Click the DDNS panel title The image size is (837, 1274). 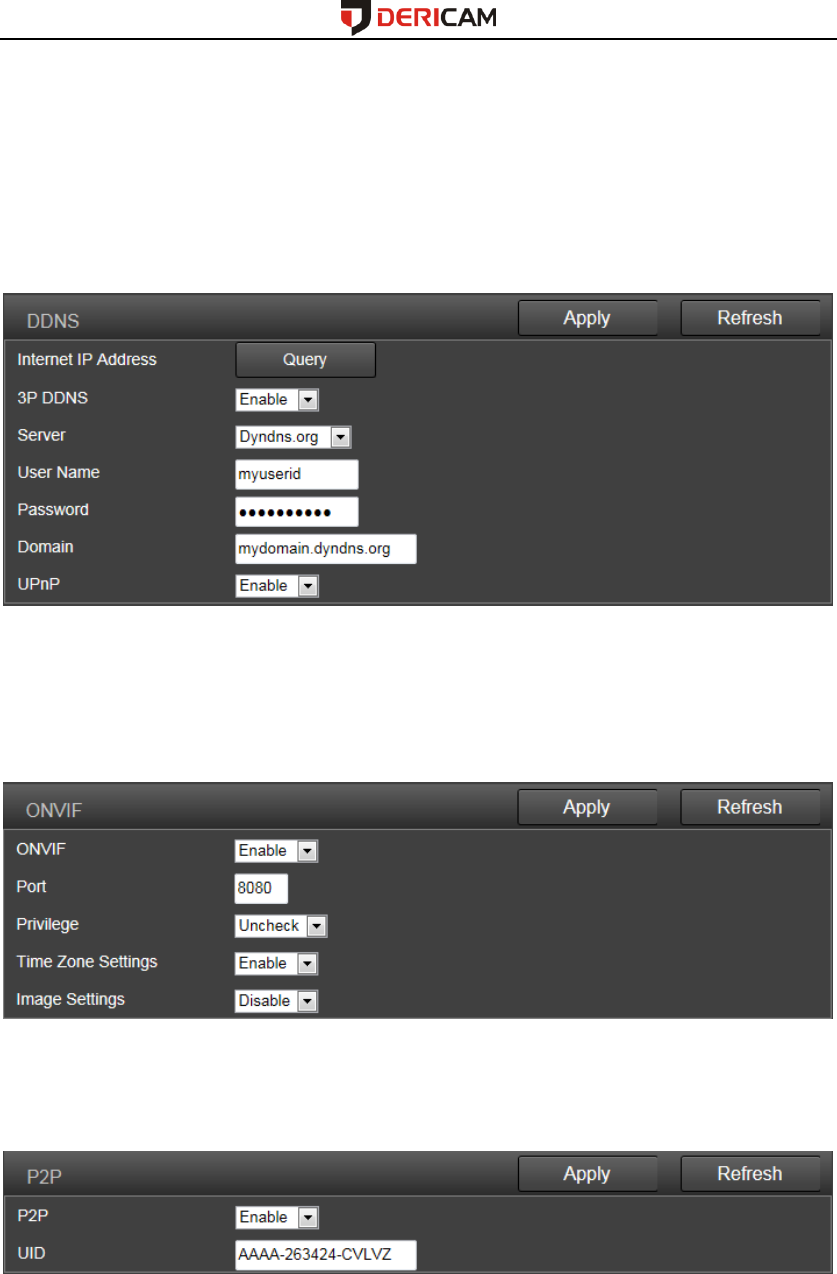tap(52, 321)
